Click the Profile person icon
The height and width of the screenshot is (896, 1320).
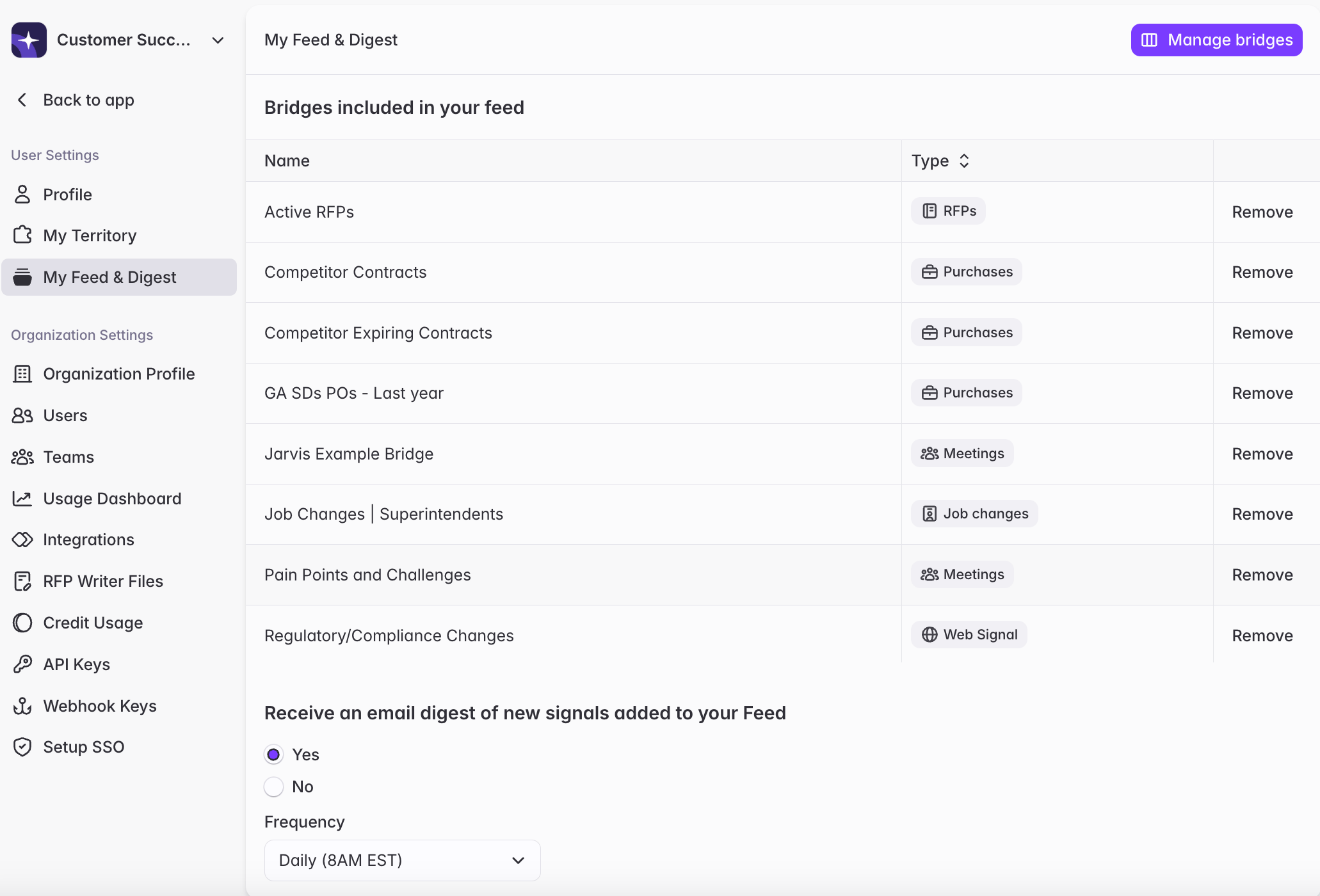[x=22, y=195]
